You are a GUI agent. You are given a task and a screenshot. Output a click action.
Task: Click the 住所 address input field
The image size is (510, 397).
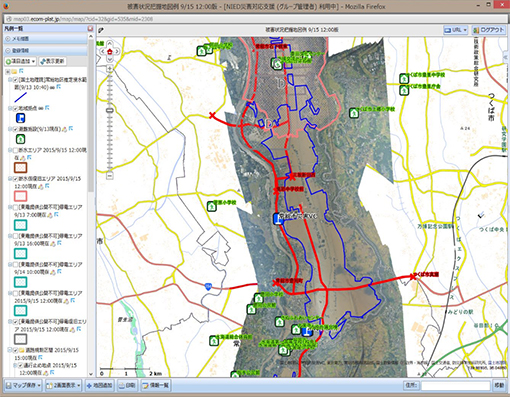pos(456,386)
